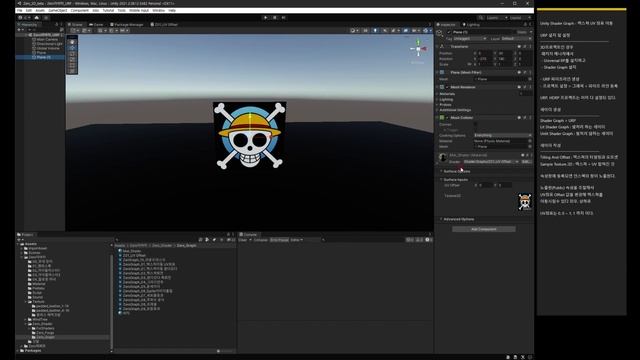Click the UV Offset X input field
Viewport: 640px width, 360px height.
485,185
